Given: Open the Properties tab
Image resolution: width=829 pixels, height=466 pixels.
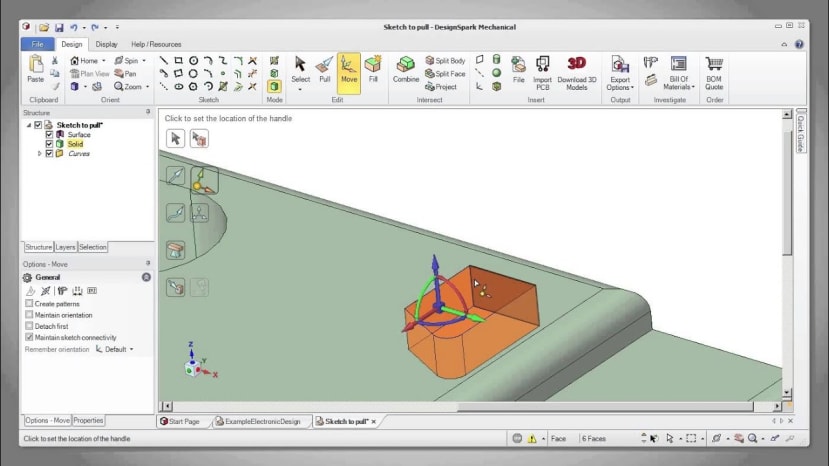Looking at the screenshot, I should tap(88, 421).
